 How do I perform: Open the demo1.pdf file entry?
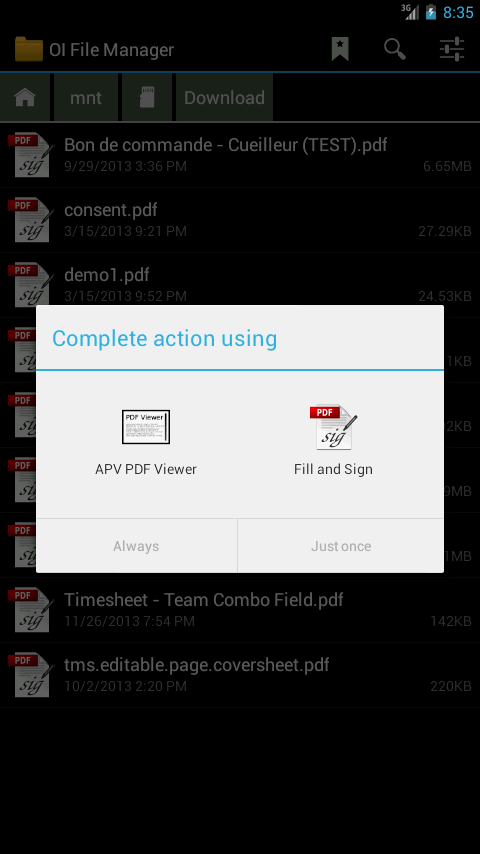pyautogui.click(x=240, y=285)
